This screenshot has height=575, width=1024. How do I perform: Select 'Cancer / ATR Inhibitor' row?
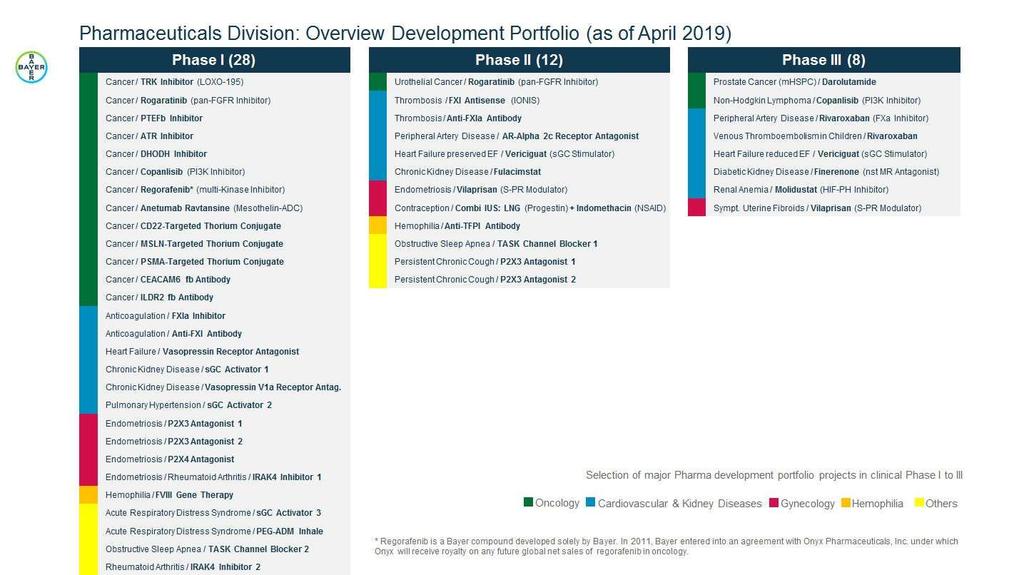click(214, 136)
